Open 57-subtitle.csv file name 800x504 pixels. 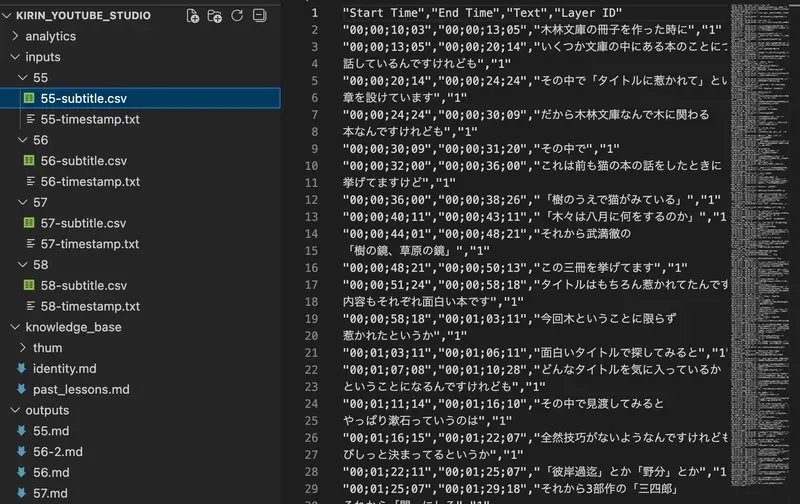tap(83, 223)
